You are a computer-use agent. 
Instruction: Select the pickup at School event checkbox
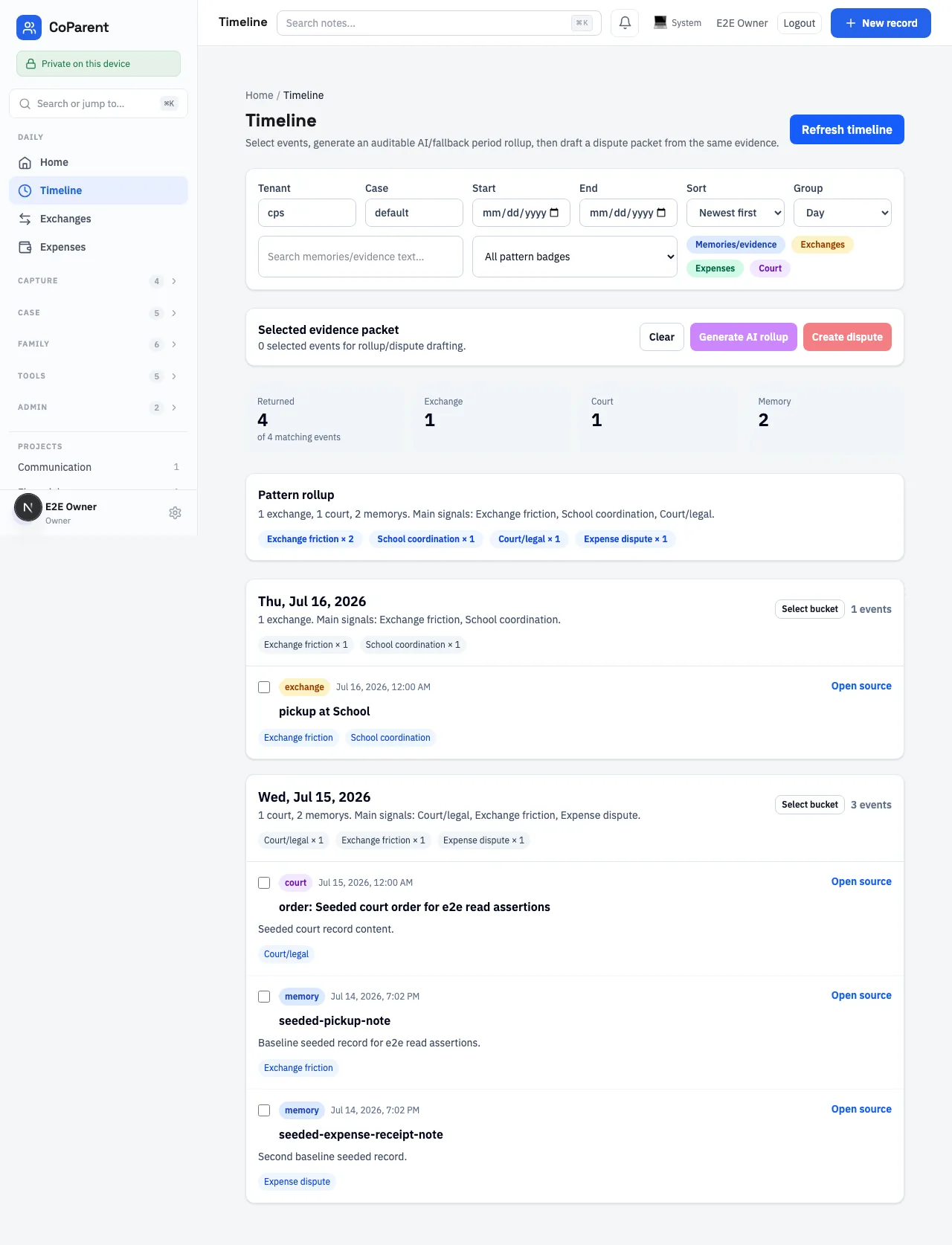point(264,687)
